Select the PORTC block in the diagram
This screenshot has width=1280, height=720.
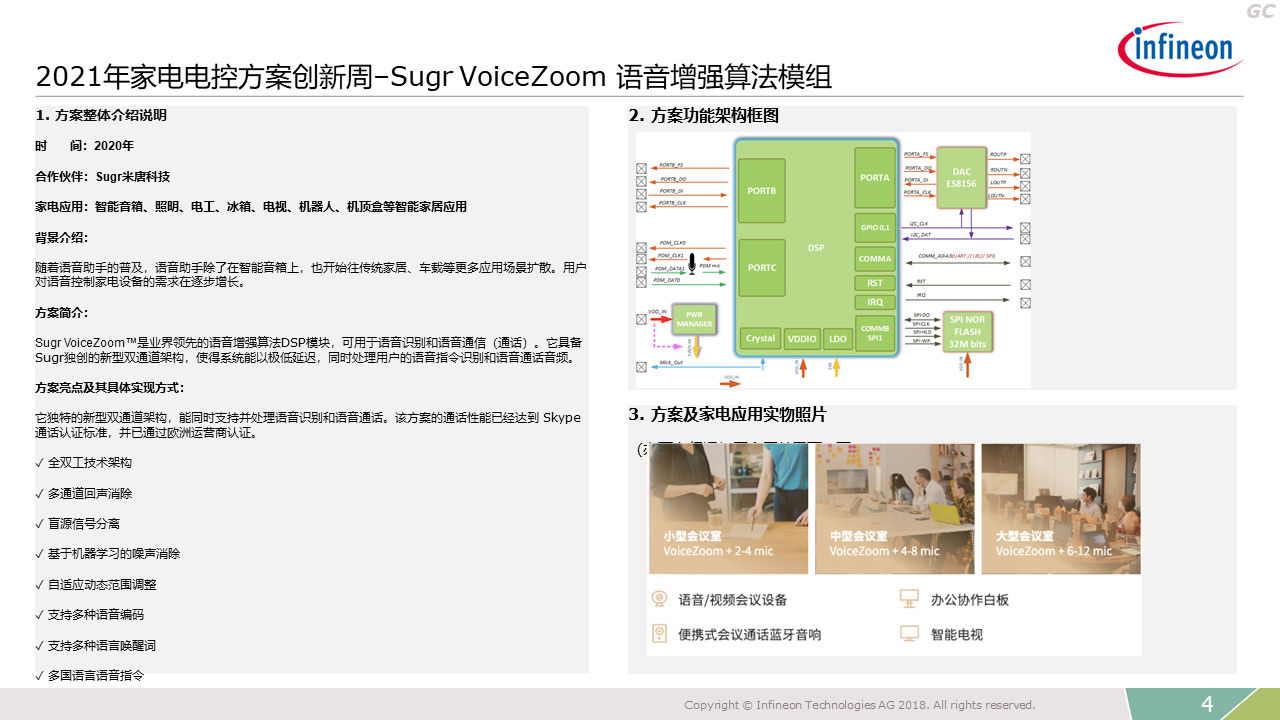[x=761, y=268]
